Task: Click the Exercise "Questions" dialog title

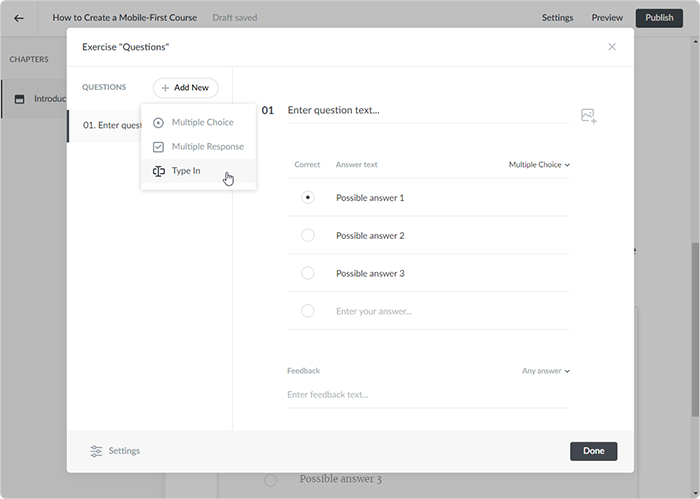Action: (125, 47)
